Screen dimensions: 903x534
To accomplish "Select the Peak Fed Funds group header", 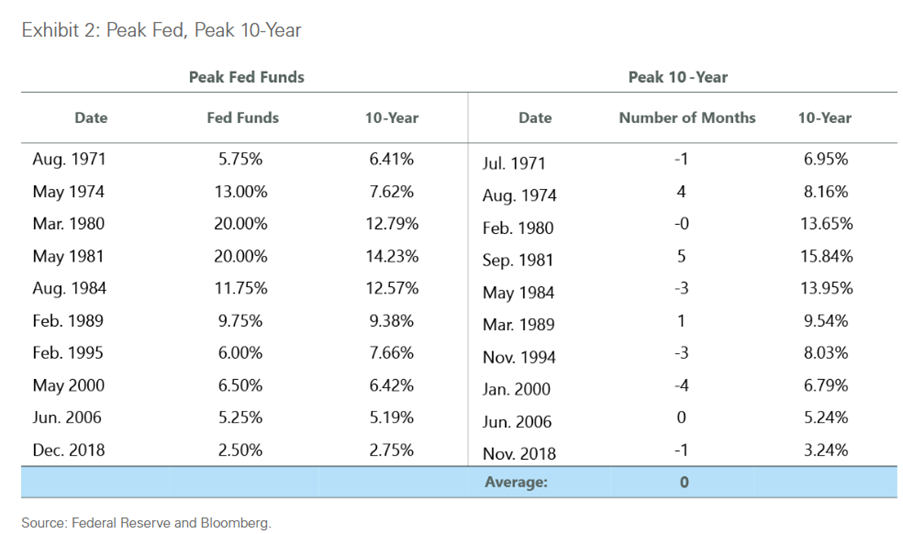I will click(x=246, y=77).
